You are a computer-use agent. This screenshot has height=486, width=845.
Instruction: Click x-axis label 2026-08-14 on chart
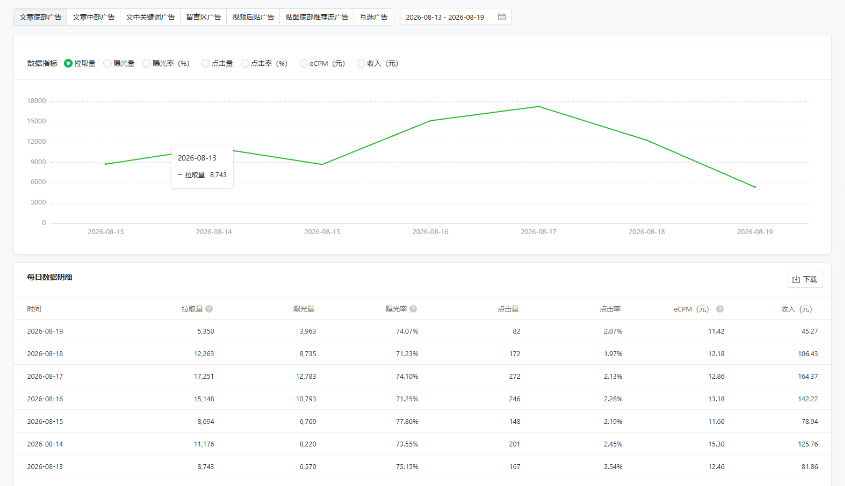(214, 232)
